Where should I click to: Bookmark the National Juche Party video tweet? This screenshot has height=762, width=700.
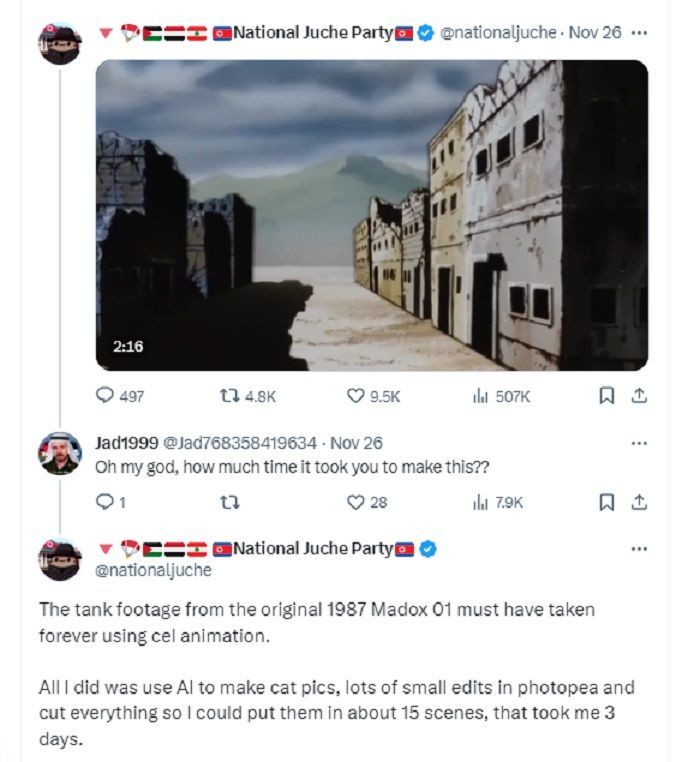tap(606, 396)
